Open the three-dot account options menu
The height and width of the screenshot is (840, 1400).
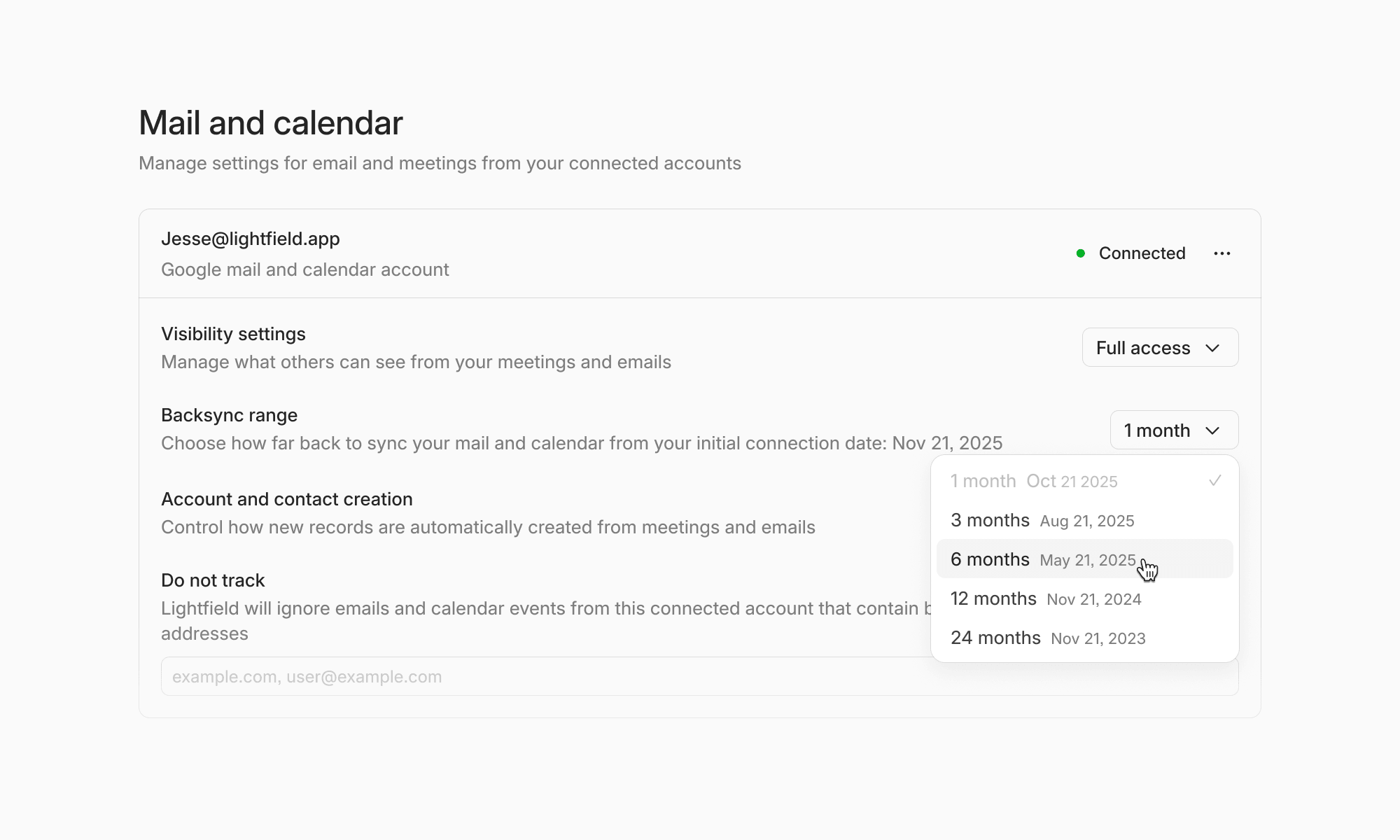click(1222, 253)
